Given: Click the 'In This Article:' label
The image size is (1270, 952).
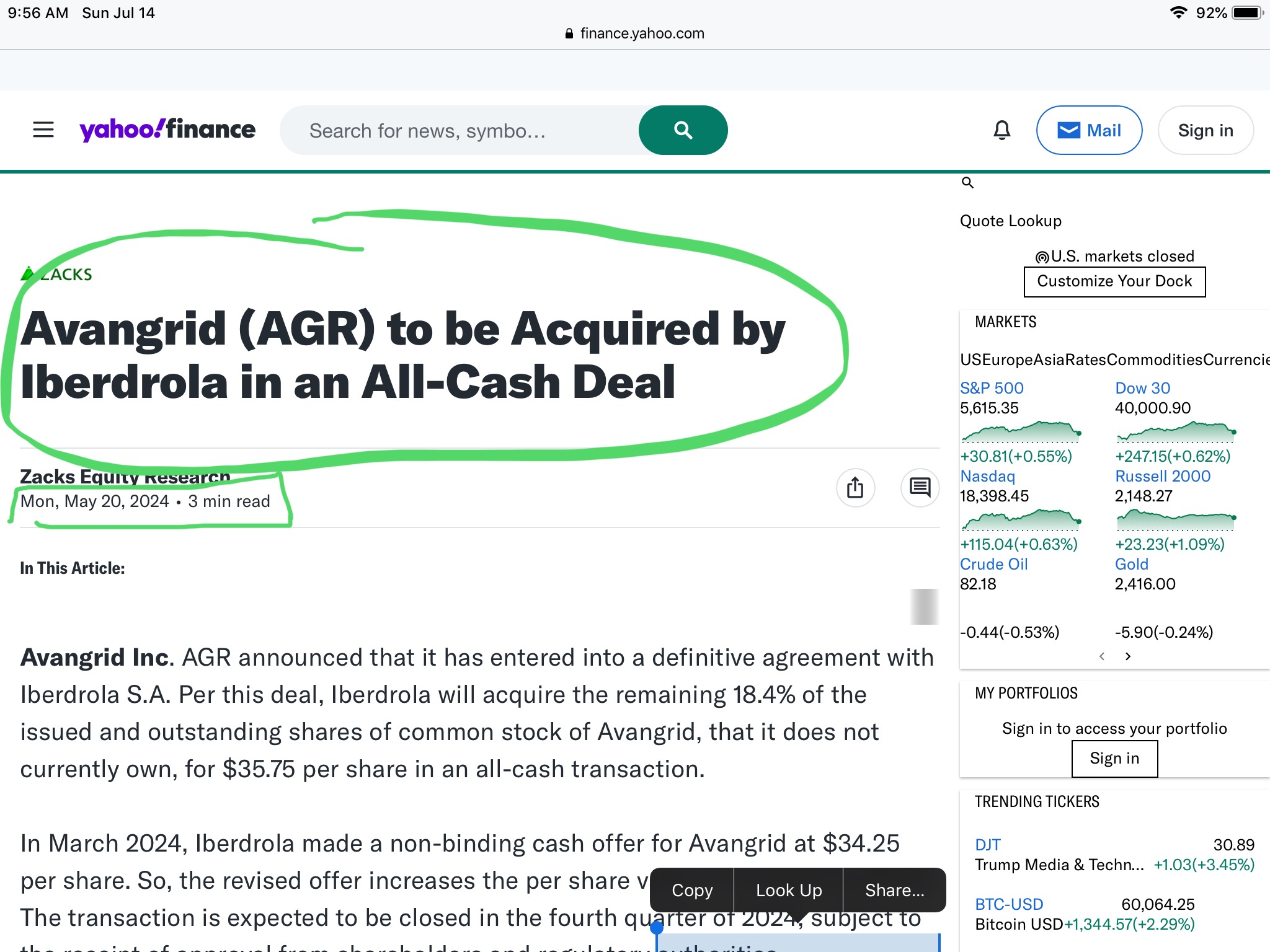Looking at the screenshot, I should [73, 568].
